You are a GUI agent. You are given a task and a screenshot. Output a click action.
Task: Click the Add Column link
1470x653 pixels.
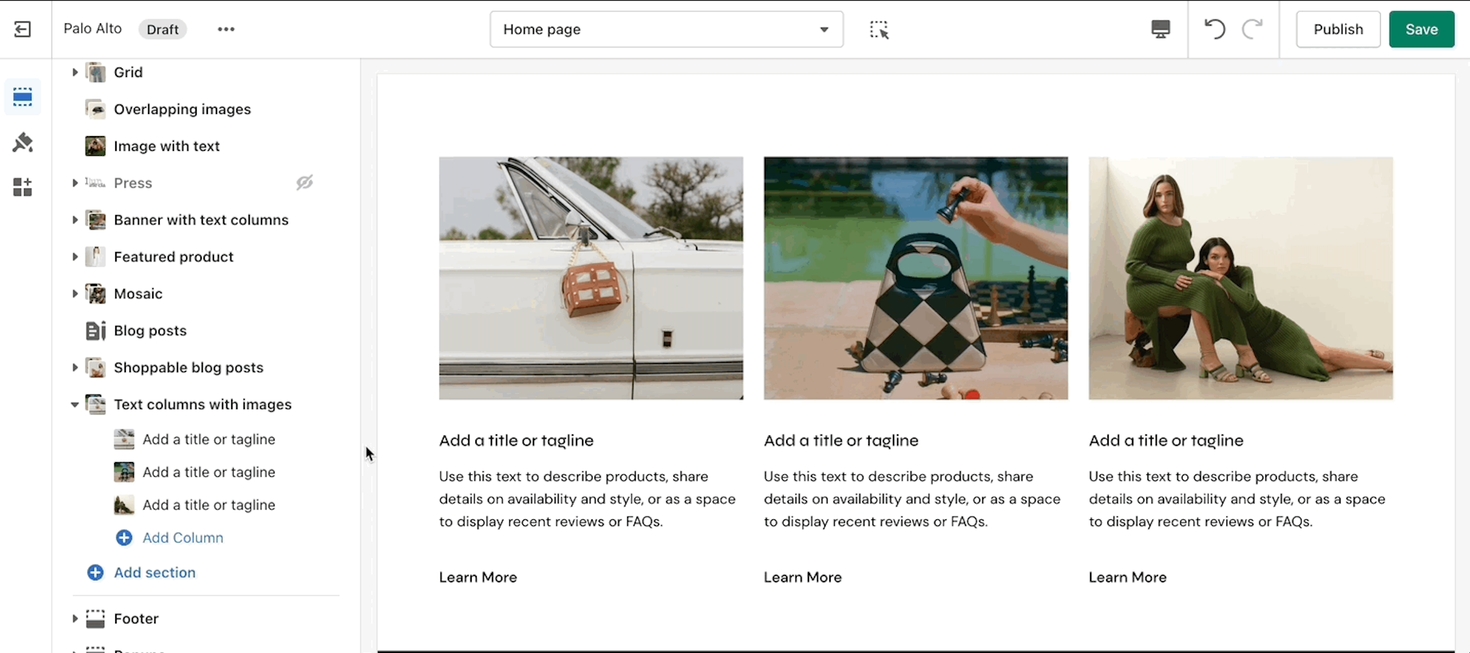(182, 538)
